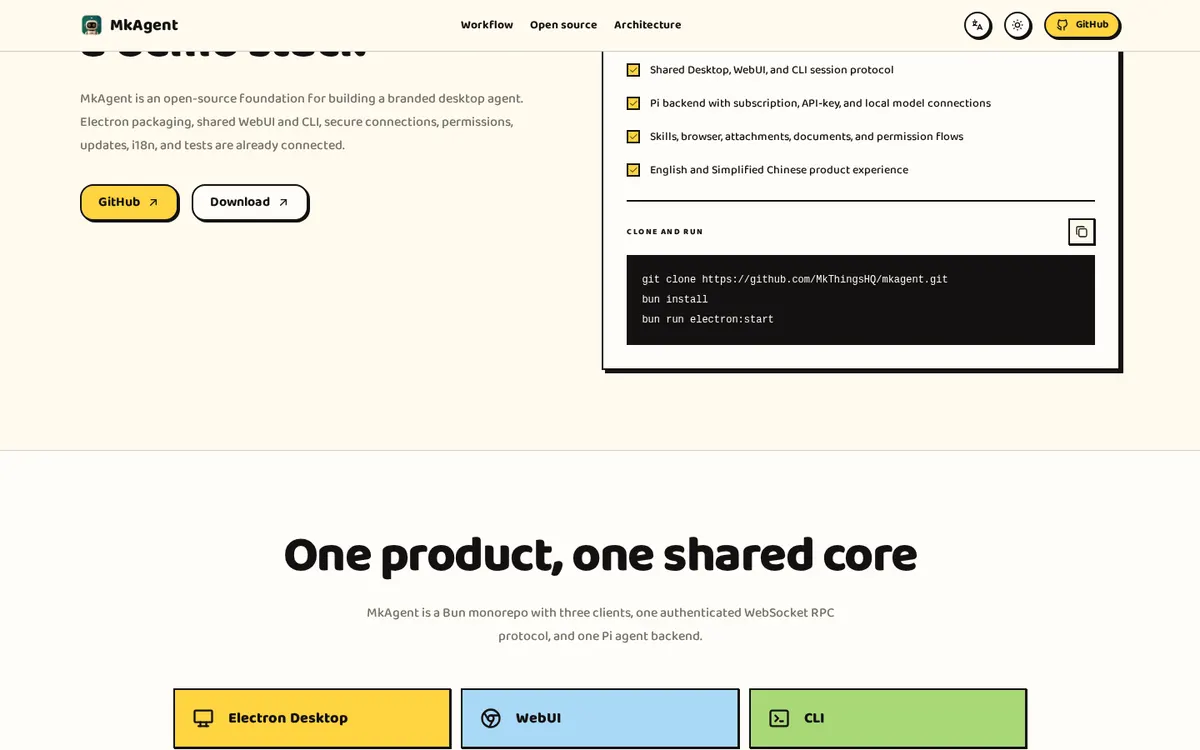Click the MkAgent robot logo icon

coord(92,25)
